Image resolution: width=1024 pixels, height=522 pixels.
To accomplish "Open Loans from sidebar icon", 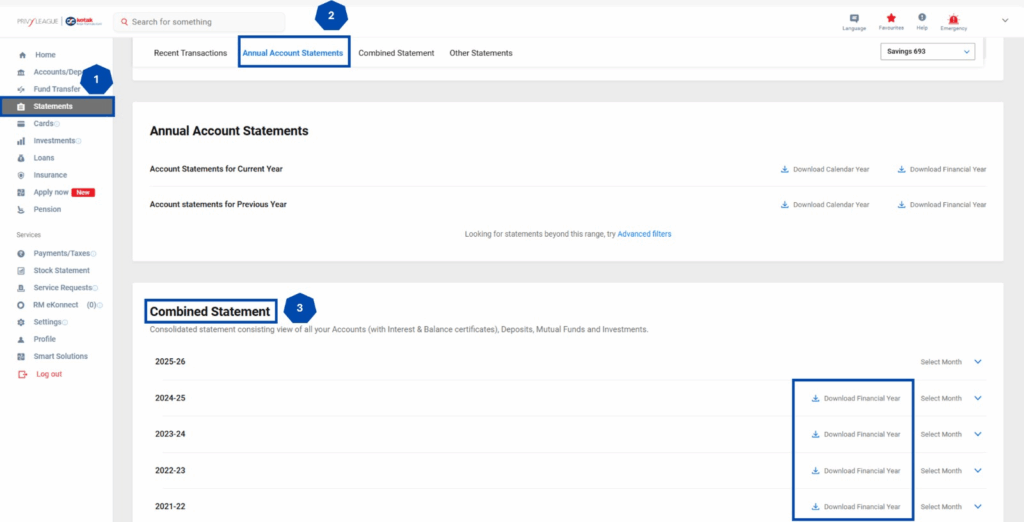I will pos(22,158).
